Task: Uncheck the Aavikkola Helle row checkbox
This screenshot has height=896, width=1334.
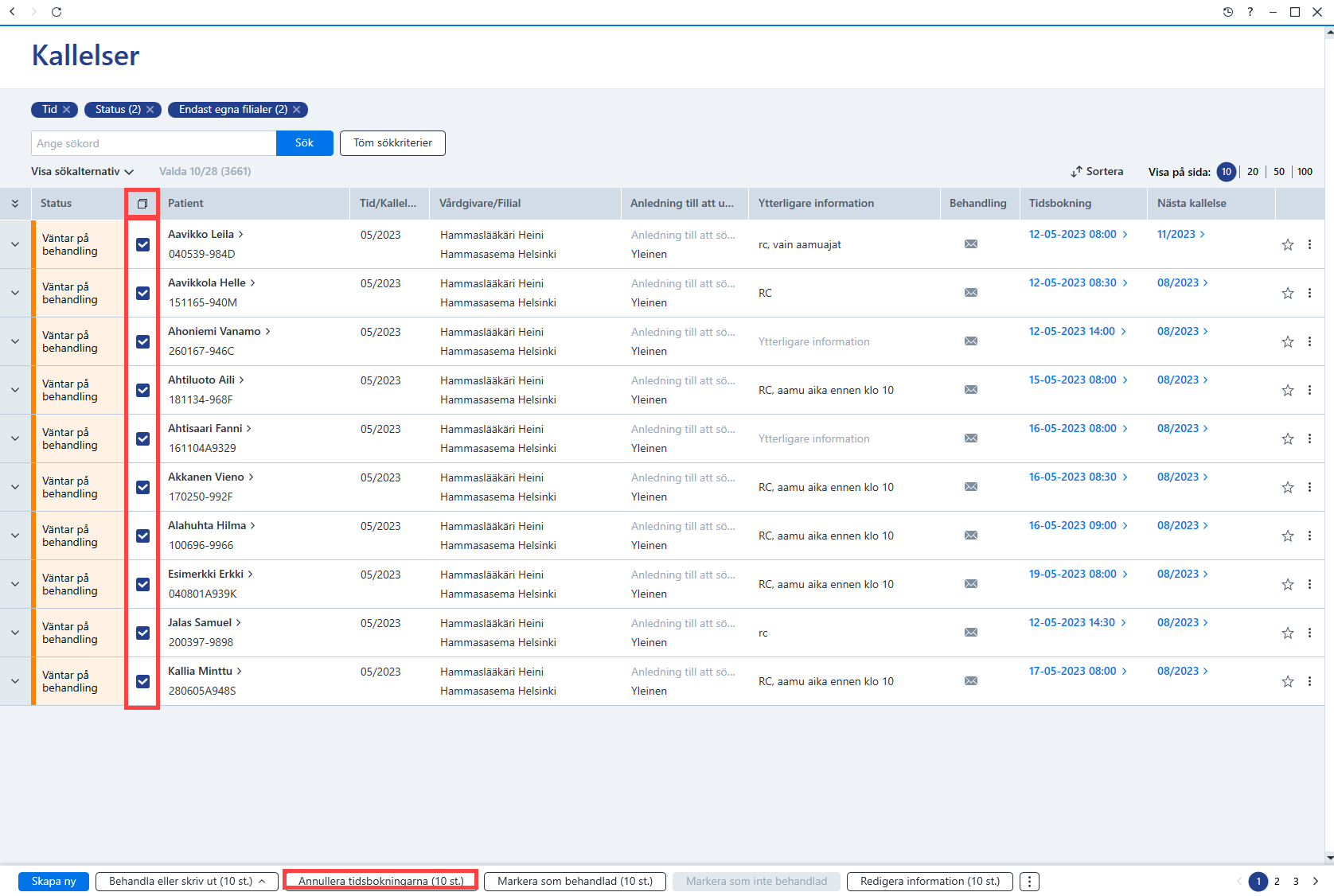Action: tap(142, 294)
